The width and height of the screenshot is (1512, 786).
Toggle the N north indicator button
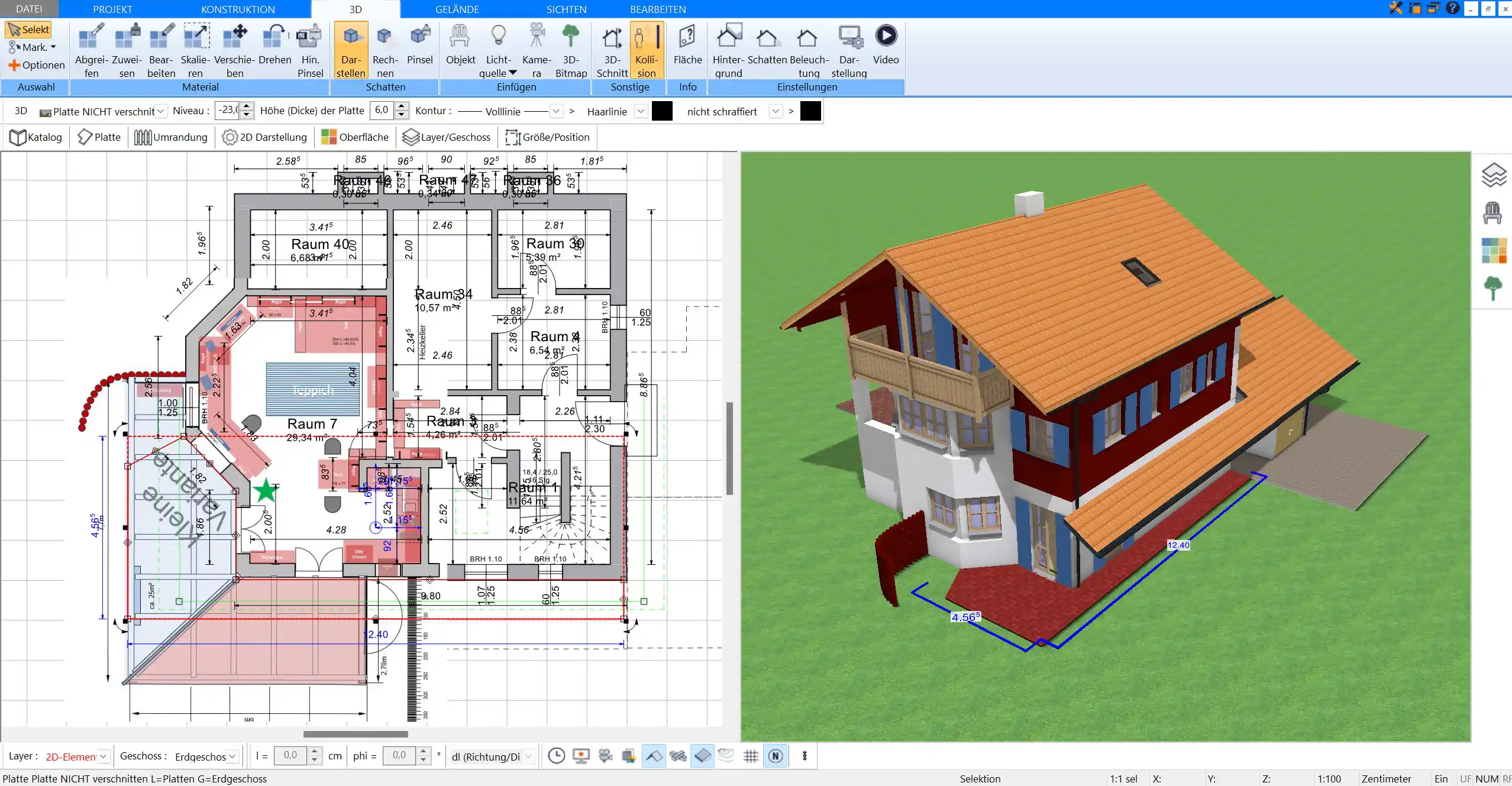(776, 756)
